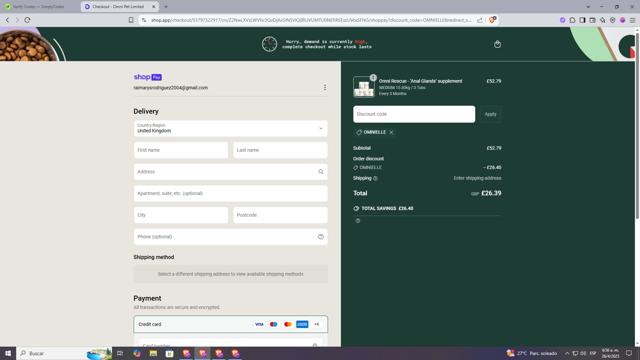Click the Delivery heading

click(146, 111)
